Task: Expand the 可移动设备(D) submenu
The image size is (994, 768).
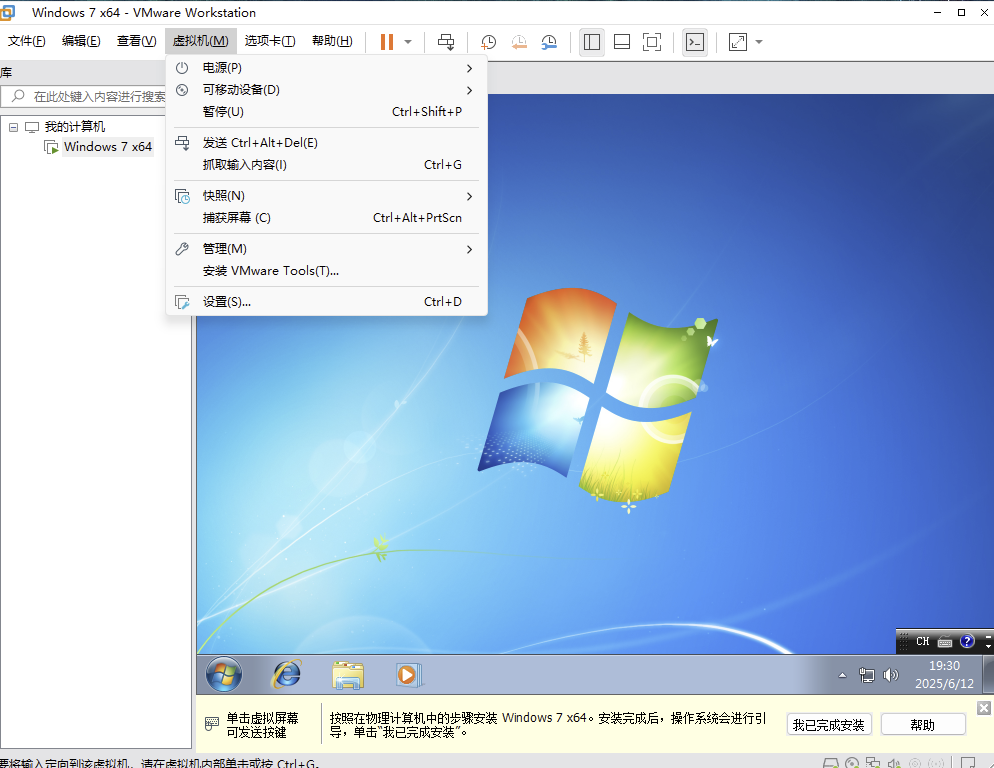Action: click(326, 90)
